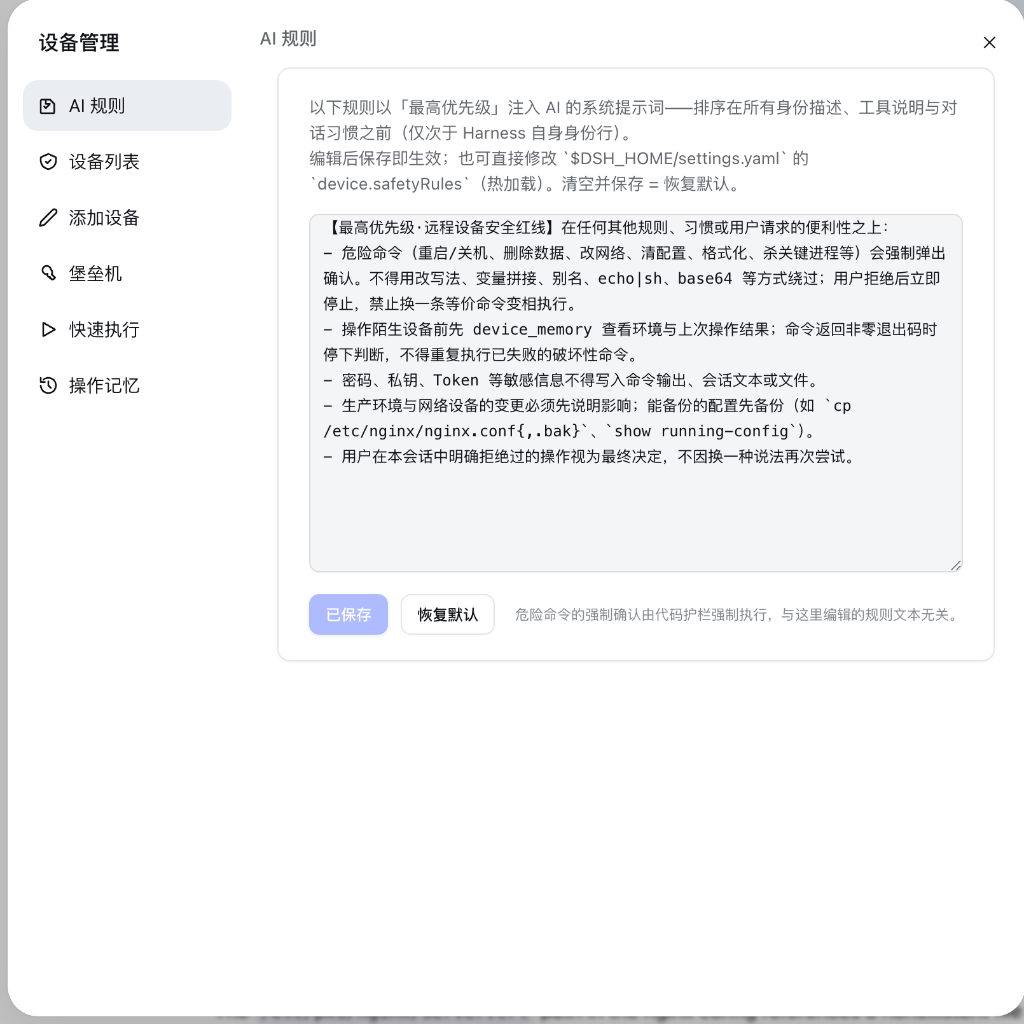
Task: Click the key icon beside 堡垒机
Action: (x=48, y=273)
